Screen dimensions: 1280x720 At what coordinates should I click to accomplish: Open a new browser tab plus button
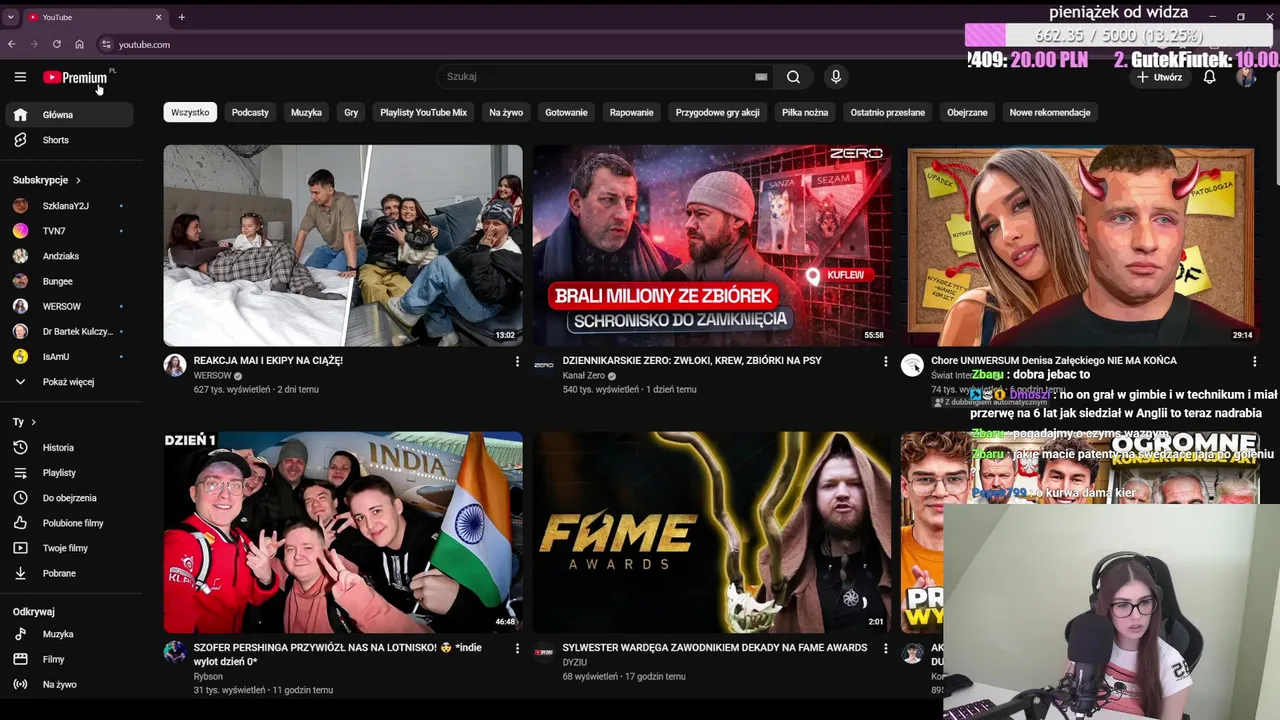tap(181, 17)
